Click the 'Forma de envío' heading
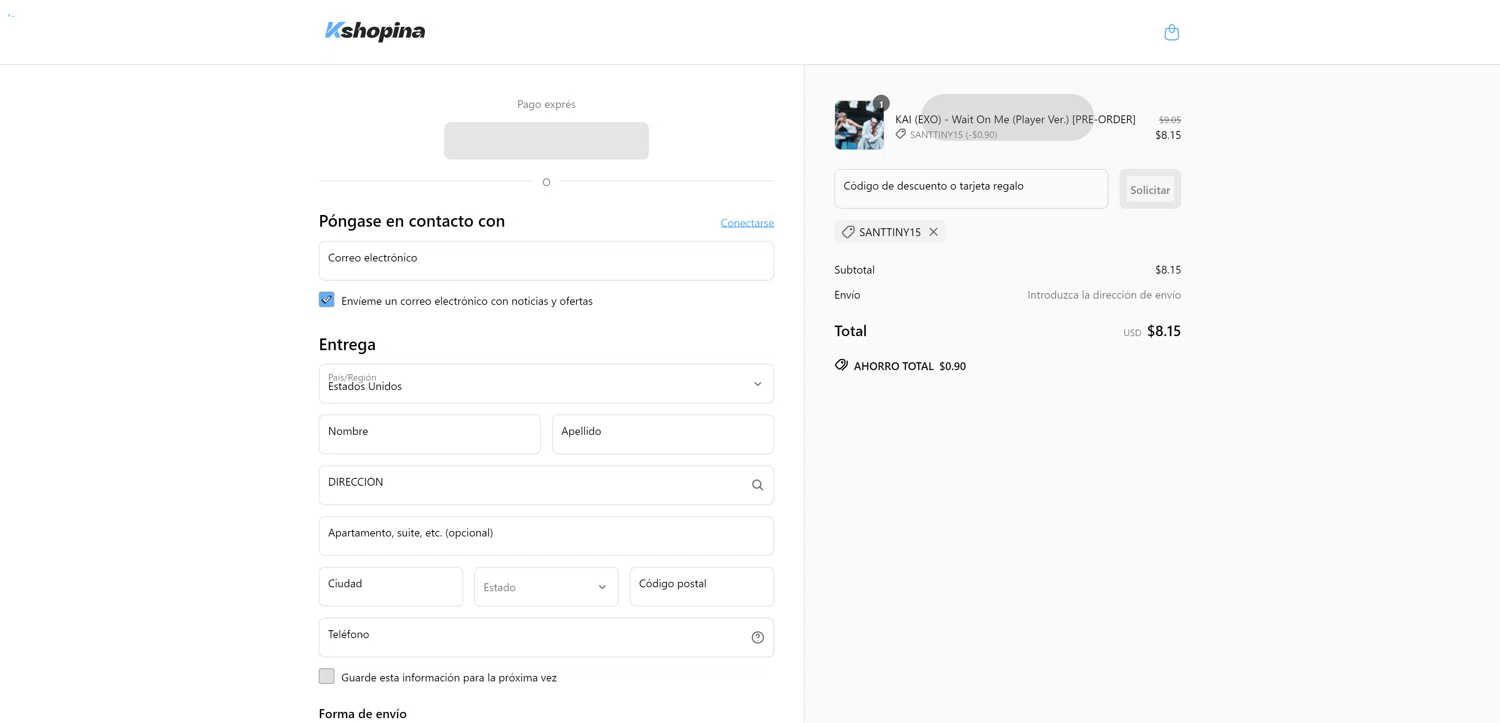 coord(363,714)
